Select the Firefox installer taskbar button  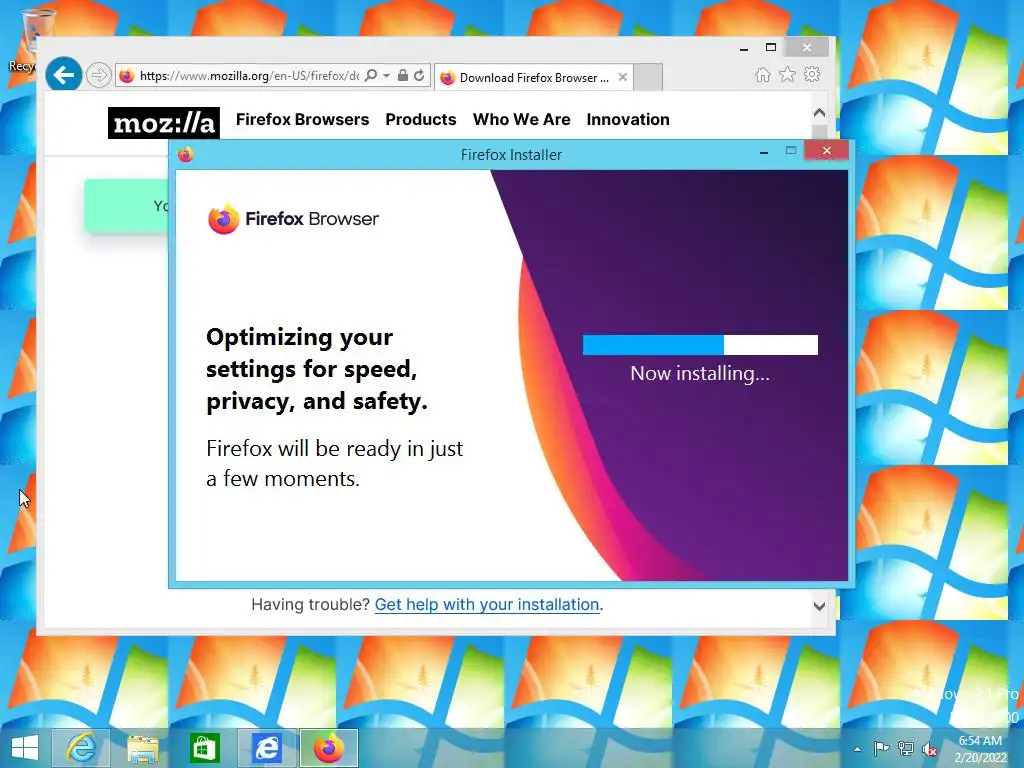tap(328, 748)
